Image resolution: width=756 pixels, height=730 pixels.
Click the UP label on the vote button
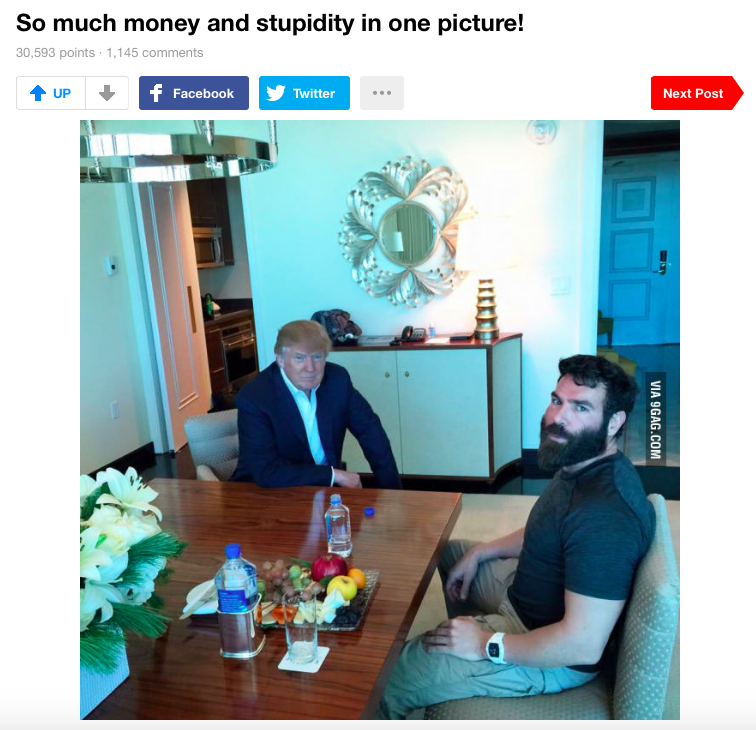tap(62, 94)
